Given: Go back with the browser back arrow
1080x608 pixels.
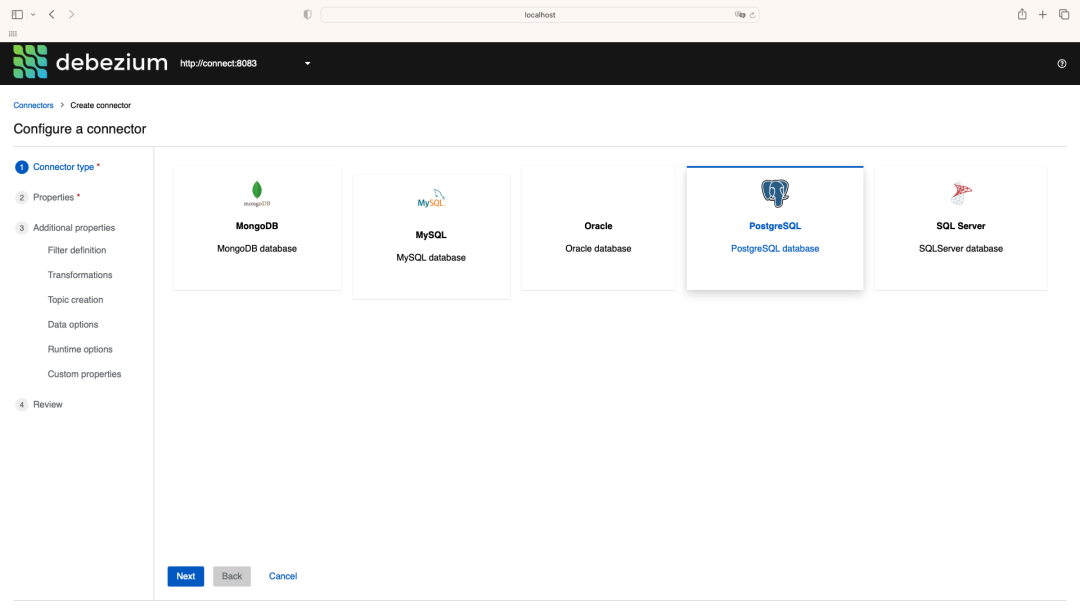Looking at the screenshot, I should [52, 14].
